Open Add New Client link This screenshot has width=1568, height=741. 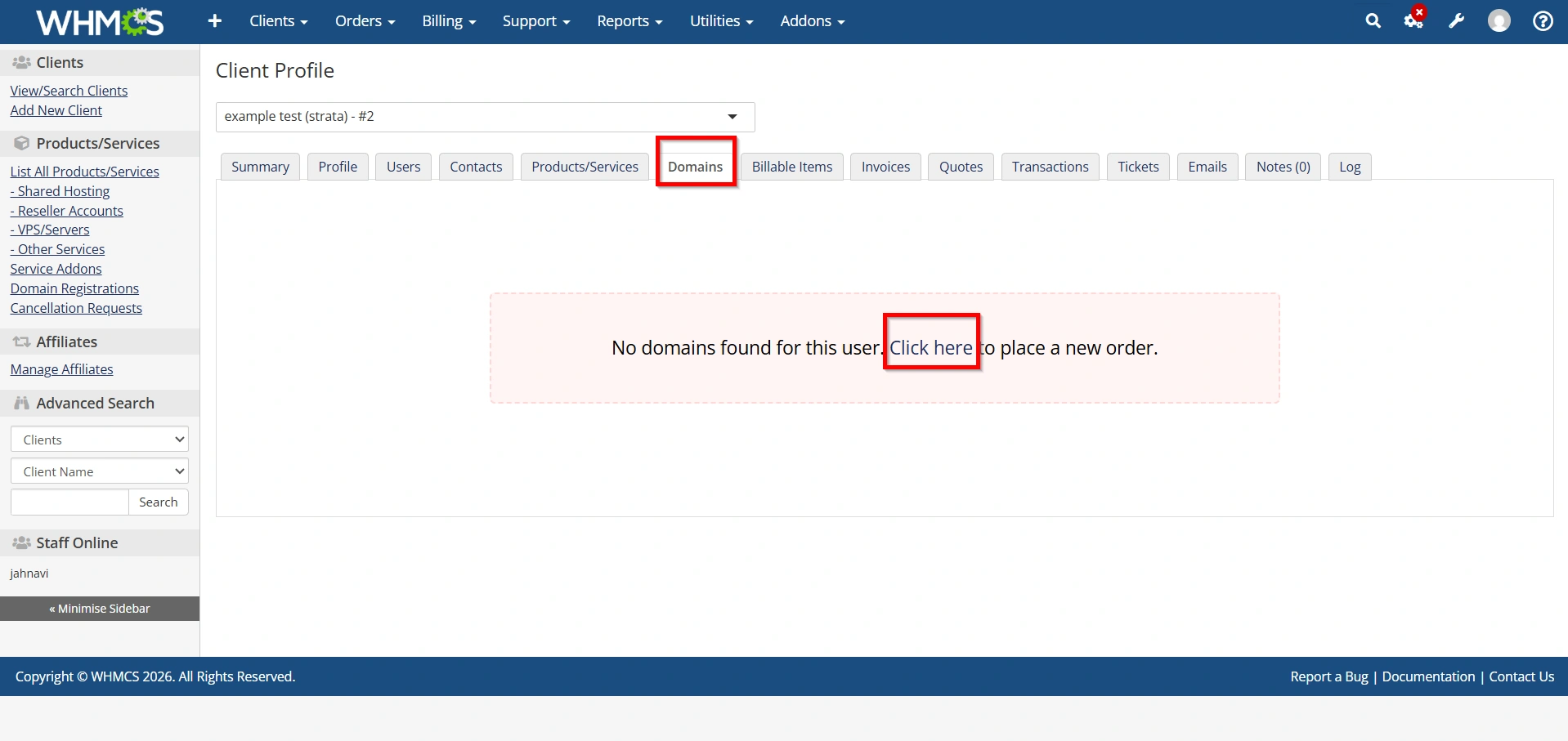coord(56,110)
